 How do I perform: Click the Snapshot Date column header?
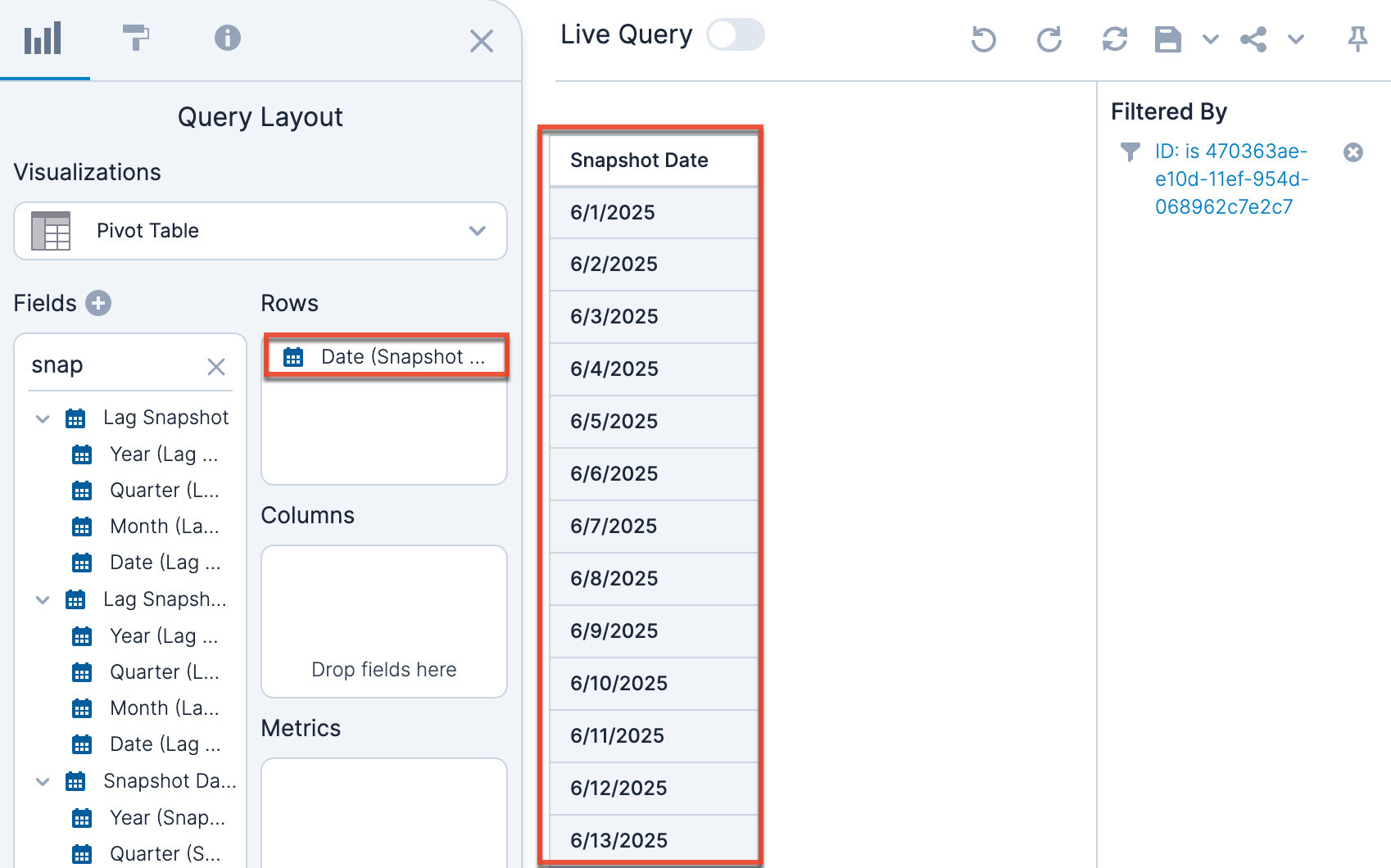coord(654,160)
